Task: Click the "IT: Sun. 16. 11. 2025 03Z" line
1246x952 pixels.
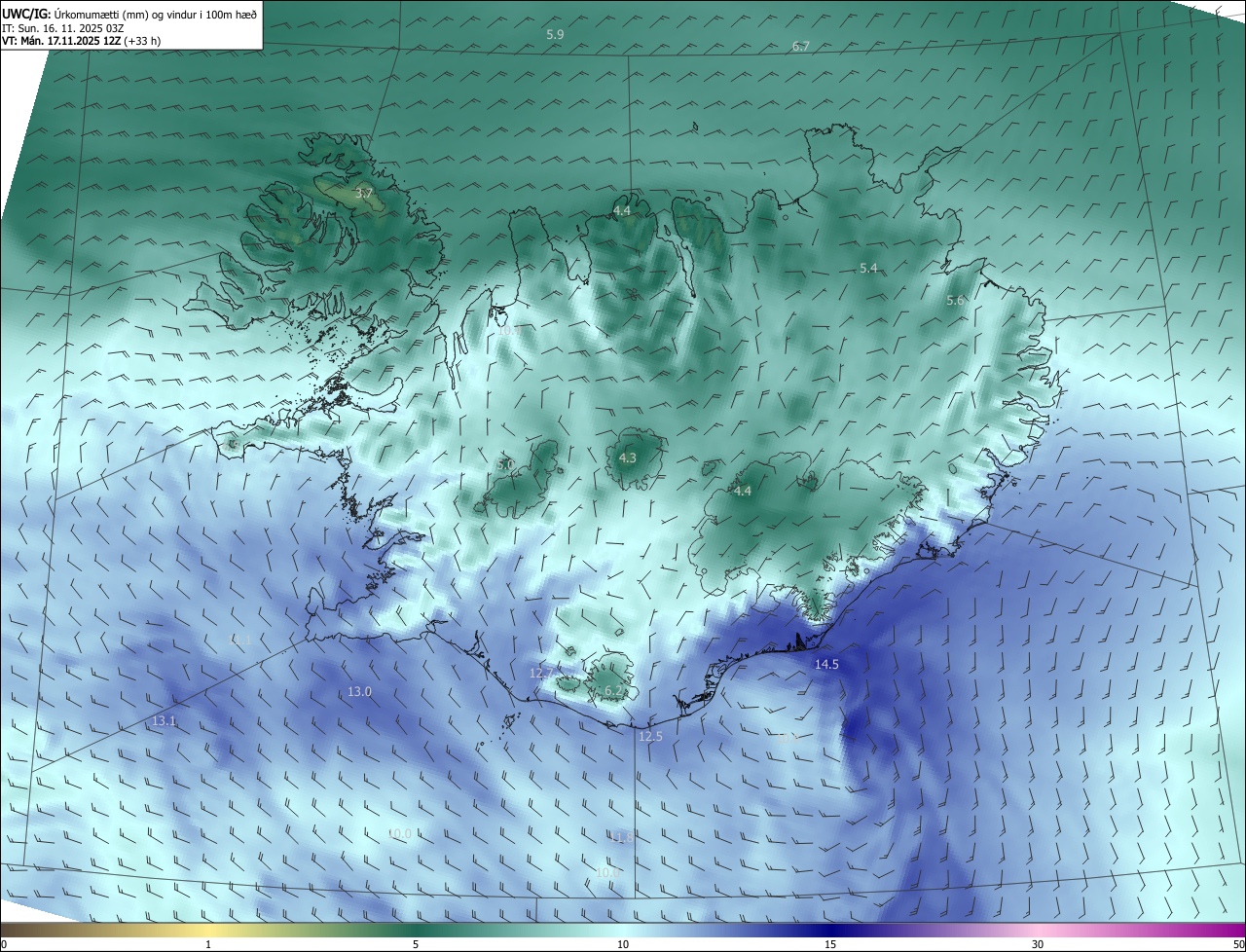Action: 62,28
